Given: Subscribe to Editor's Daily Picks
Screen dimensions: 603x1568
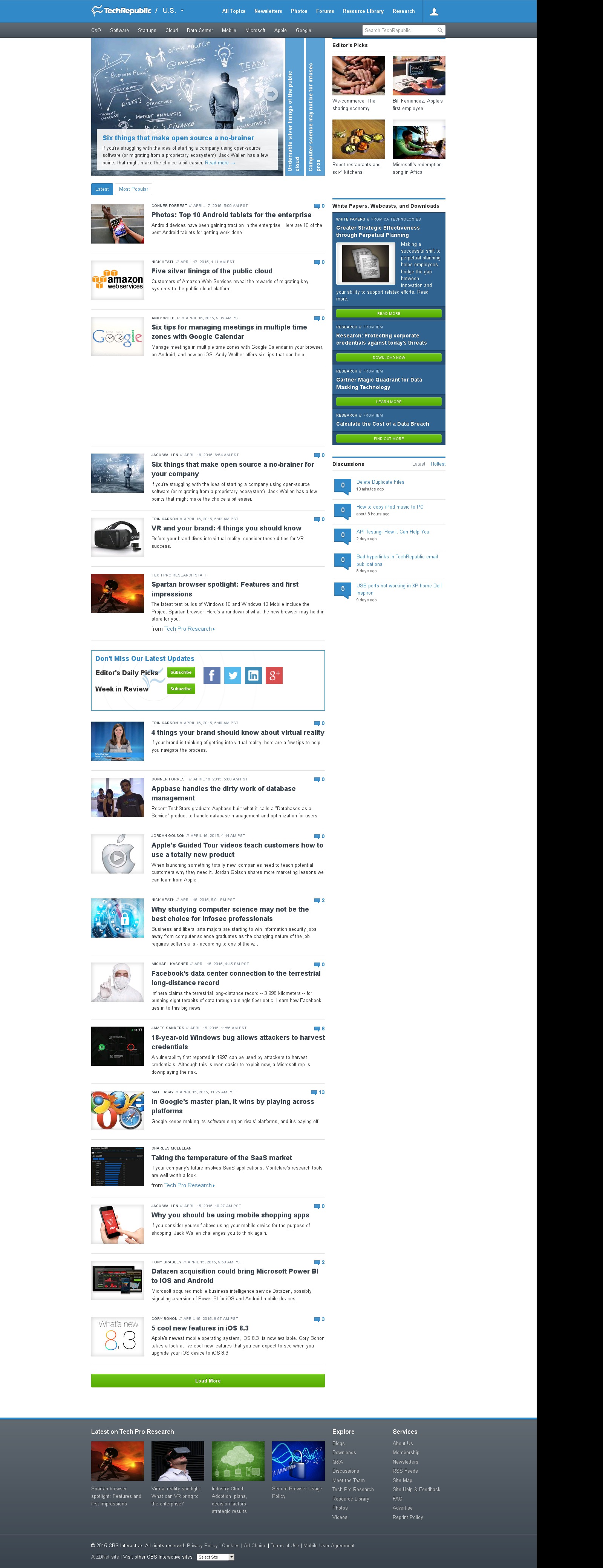Looking at the screenshot, I should point(181,673).
